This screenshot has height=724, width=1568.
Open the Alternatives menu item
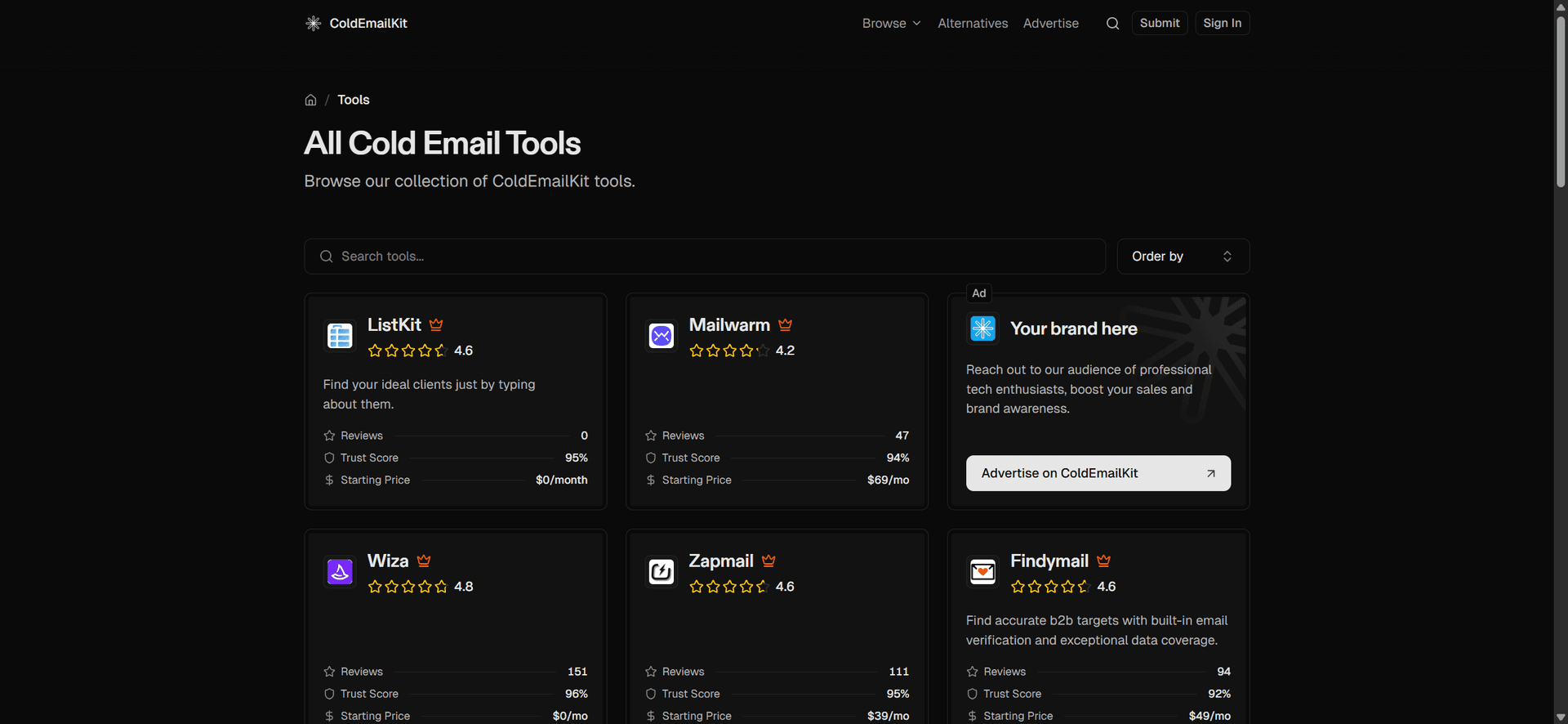973,24
